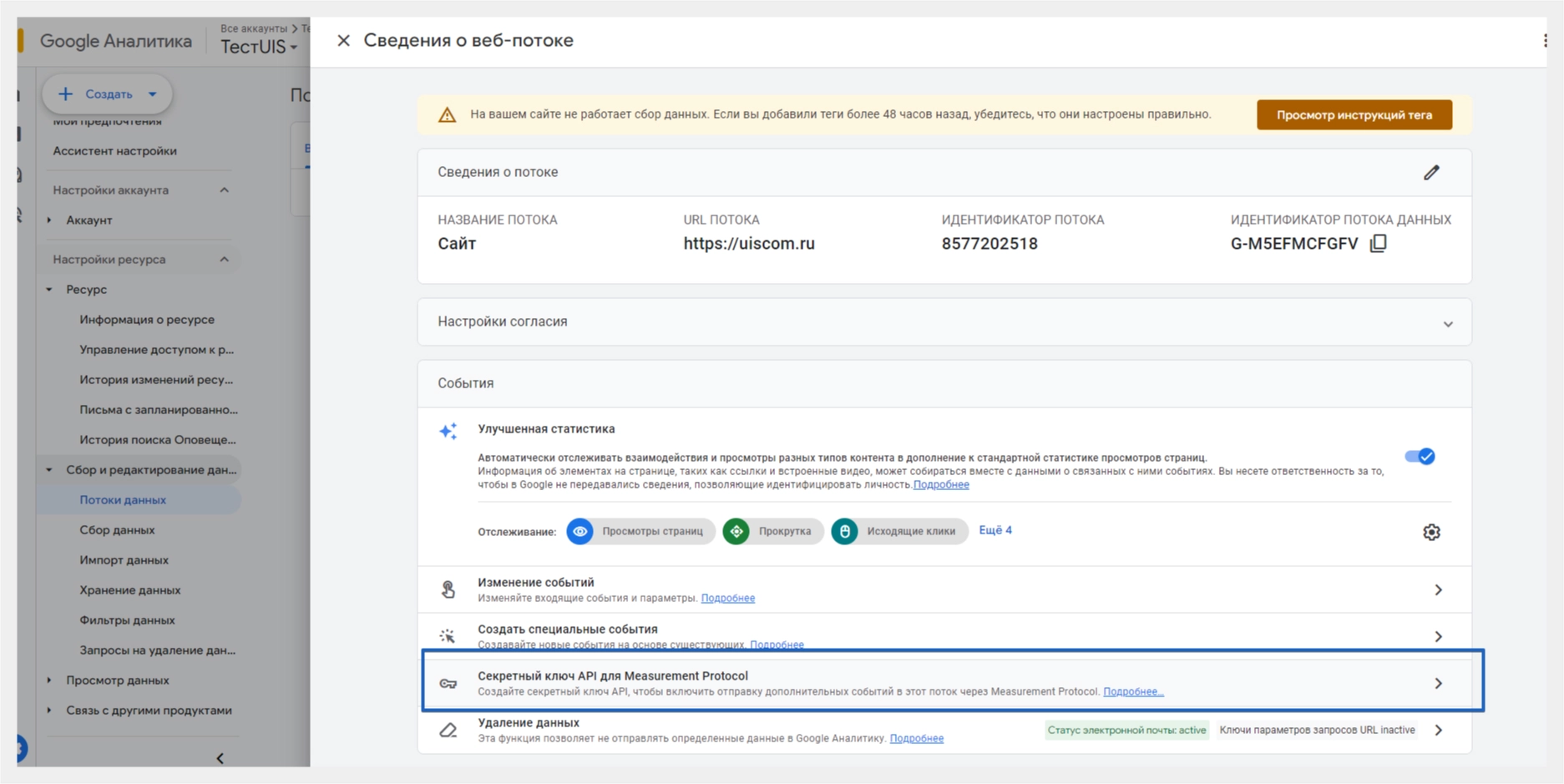The image size is (1564, 784).
Task: Expand 'Связь с другими продуктами' item
Action: pyautogui.click(x=49, y=711)
